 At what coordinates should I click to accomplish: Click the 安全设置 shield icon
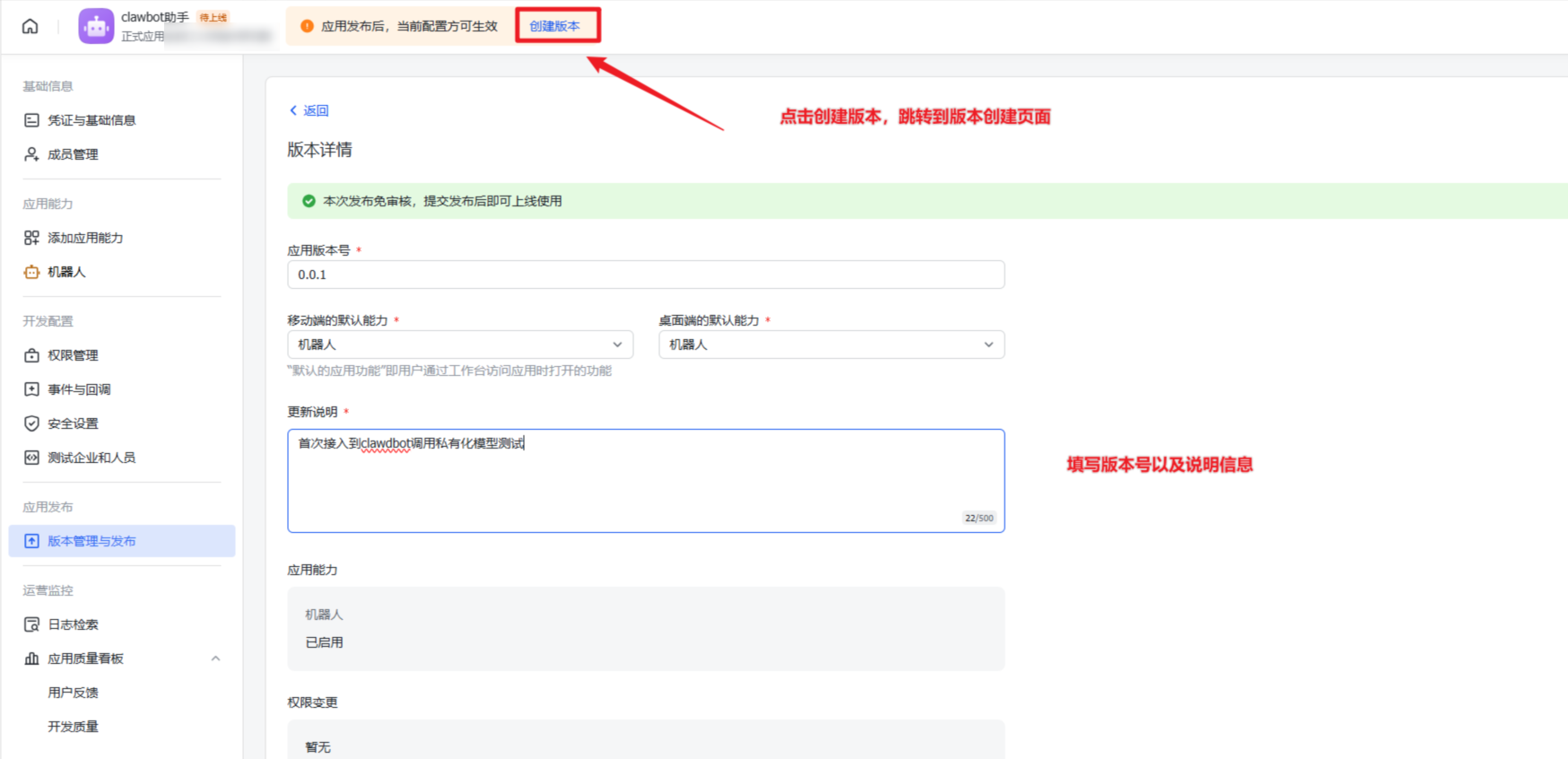point(31,423)
